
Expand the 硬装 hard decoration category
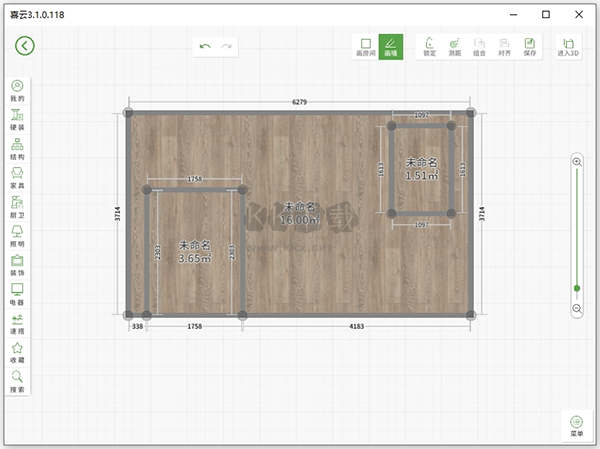pyautogui.click(x=17, y=120)
